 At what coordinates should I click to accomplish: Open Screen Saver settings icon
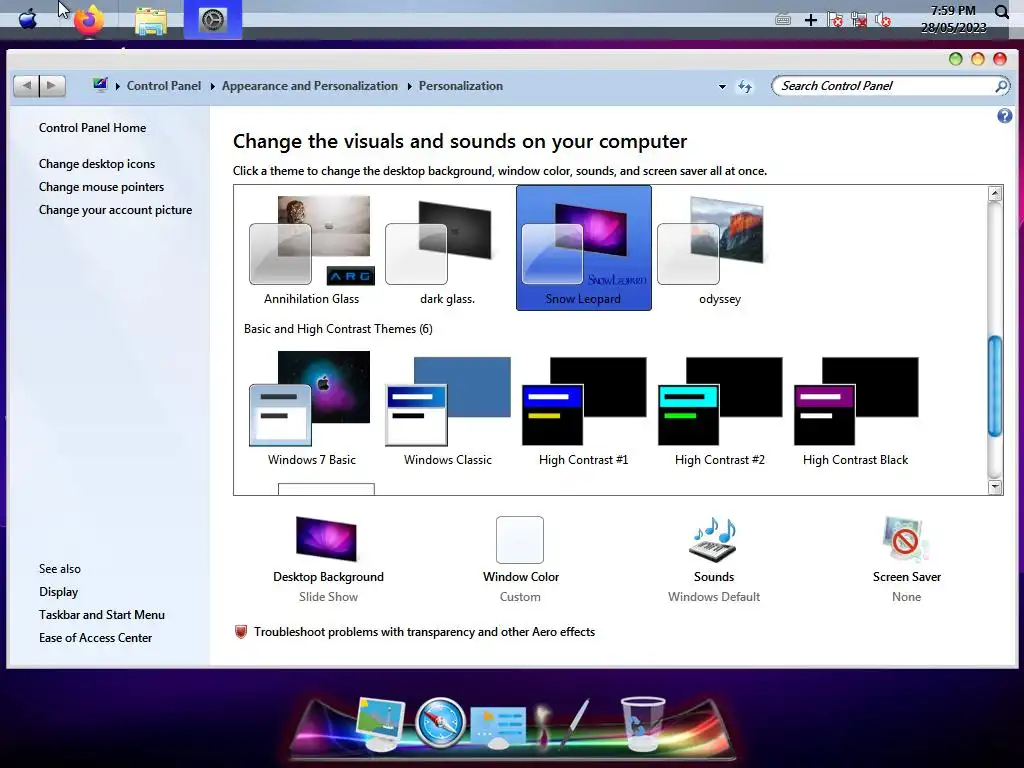pyautogui.click(x=905, y=539)
